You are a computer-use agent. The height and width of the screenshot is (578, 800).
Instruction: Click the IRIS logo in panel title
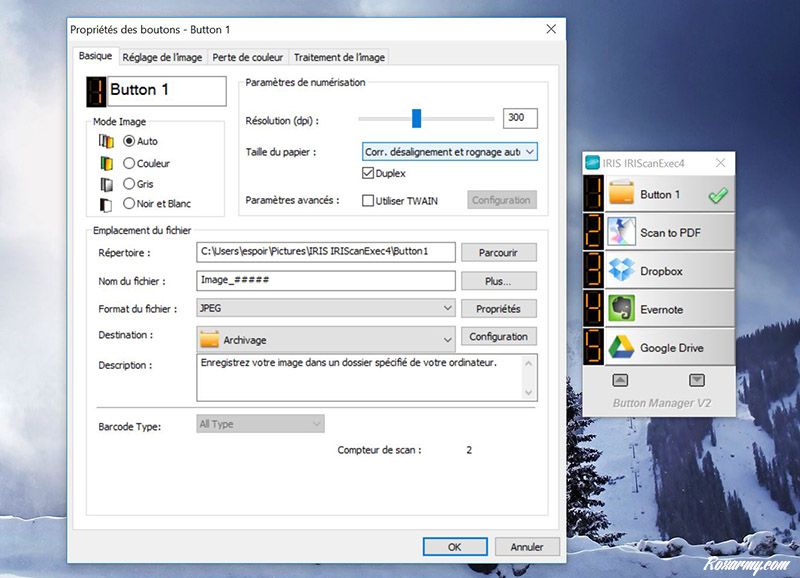click(592, 163)
